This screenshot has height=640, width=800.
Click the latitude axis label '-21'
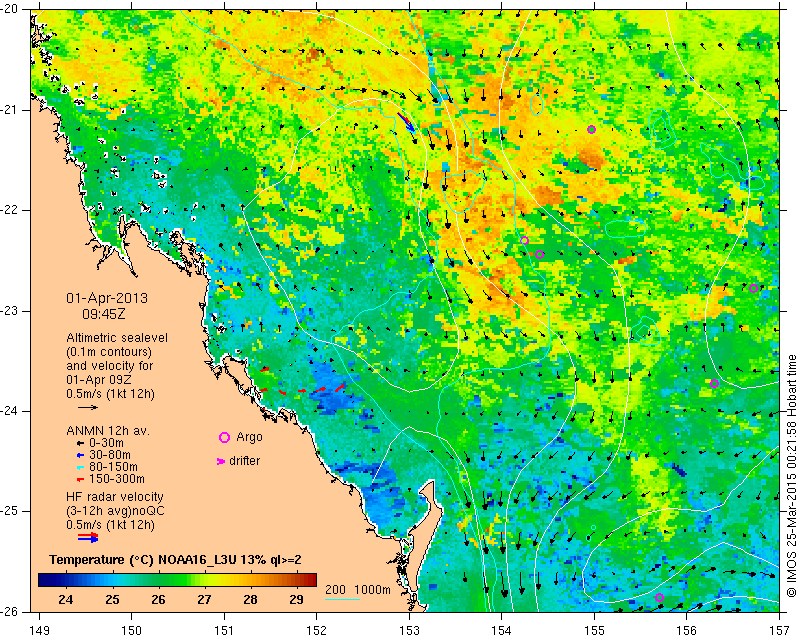point(10,110)
